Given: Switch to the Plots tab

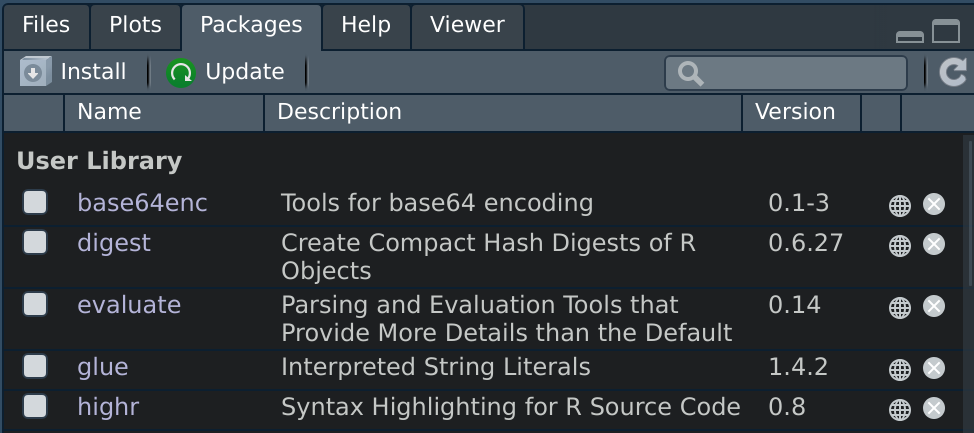Looking at the screenshot, I should coord(135,25).
